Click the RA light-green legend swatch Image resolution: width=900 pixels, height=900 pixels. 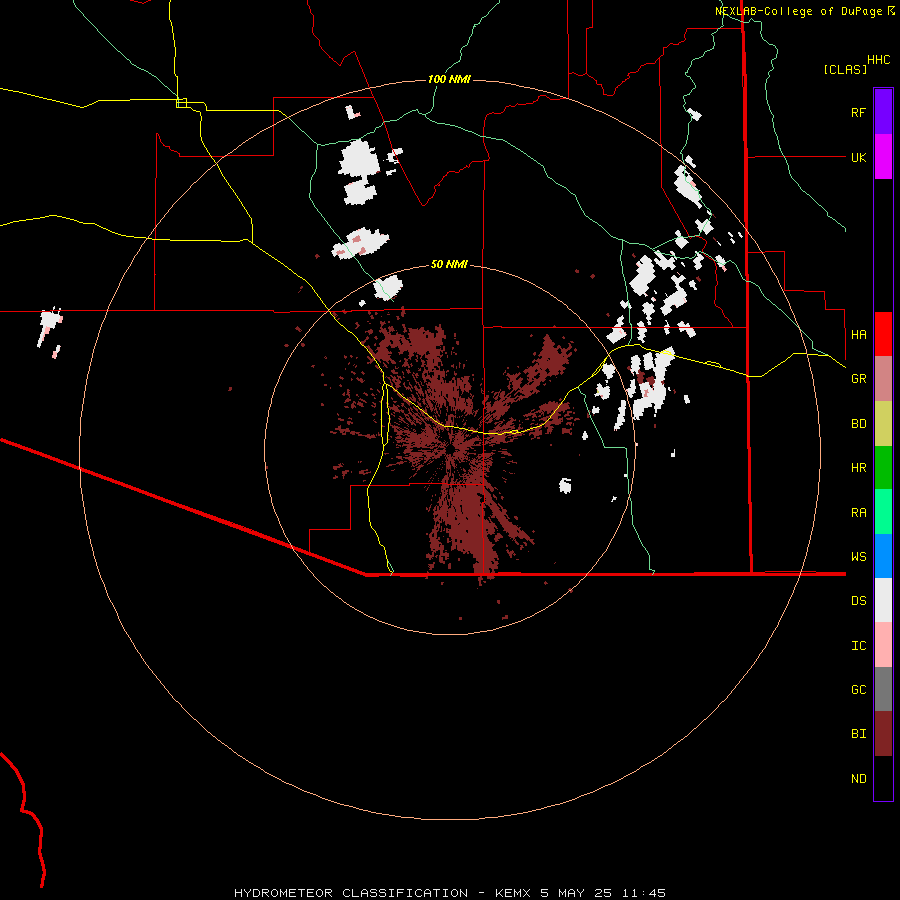tap(883, 512)
